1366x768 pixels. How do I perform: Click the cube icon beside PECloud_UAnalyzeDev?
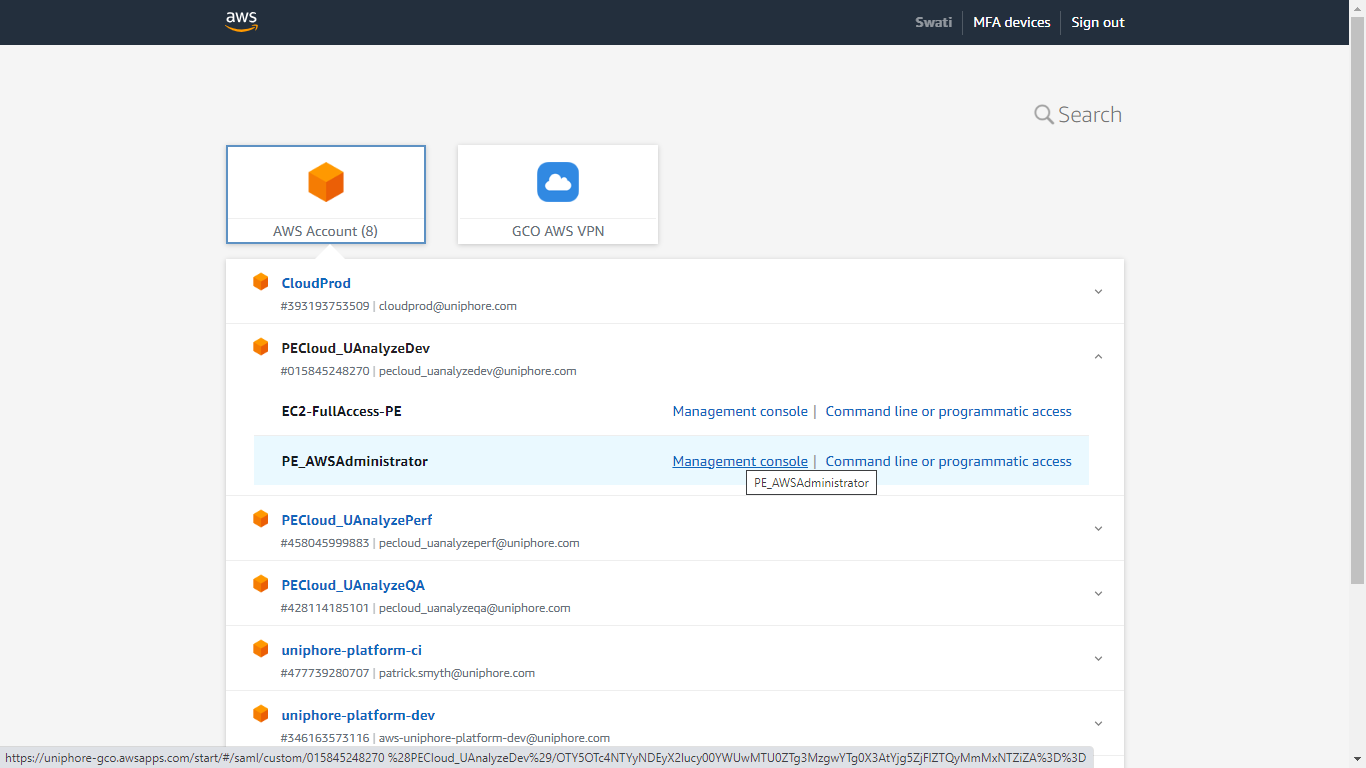(261, 347)
